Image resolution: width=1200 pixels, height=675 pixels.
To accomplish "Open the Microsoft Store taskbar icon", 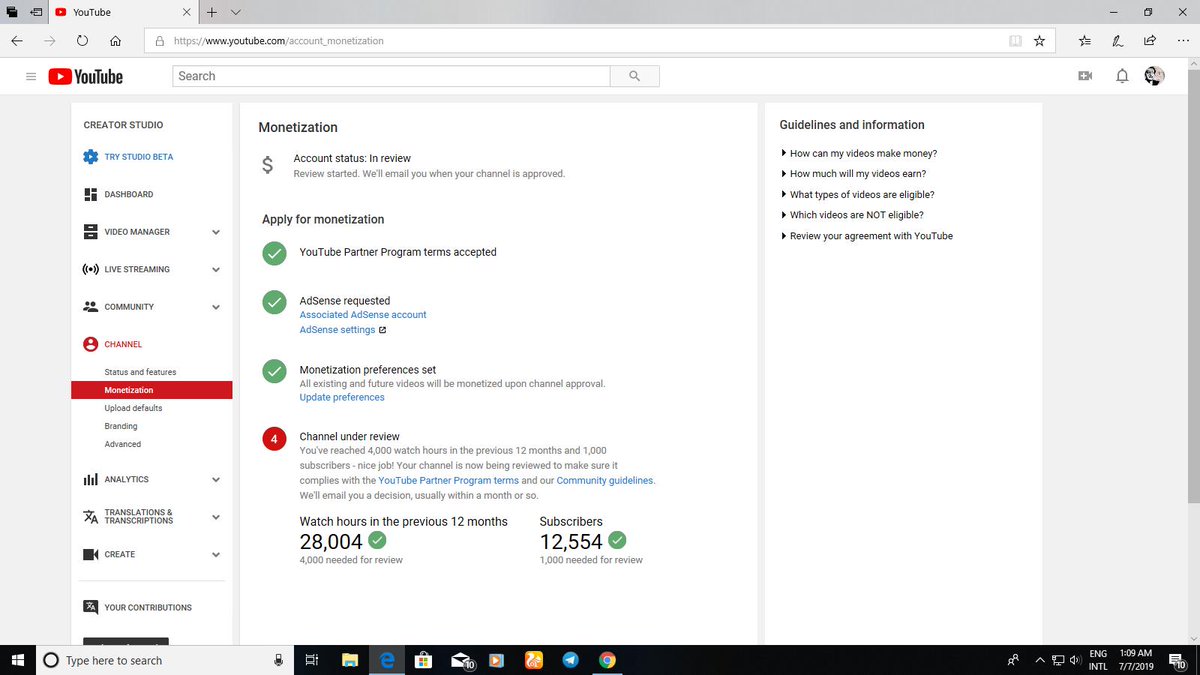I will point(423,660).
